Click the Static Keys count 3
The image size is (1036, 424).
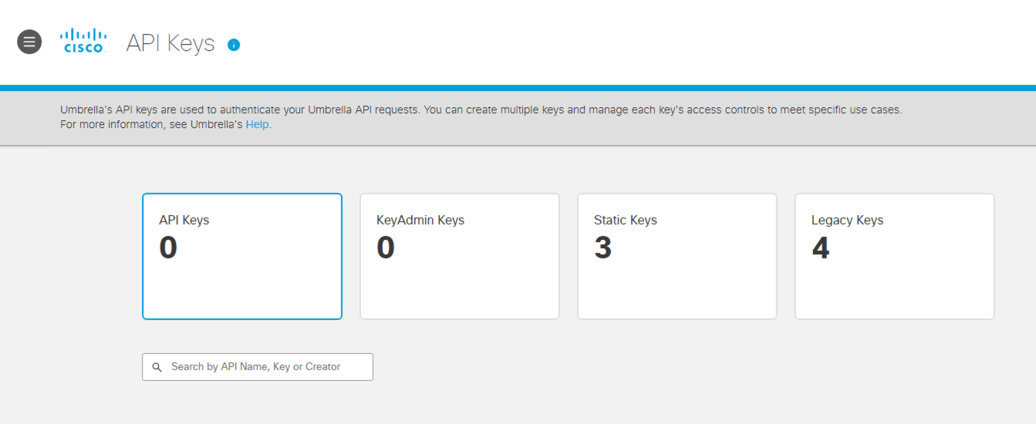click(x=603, y=249)
